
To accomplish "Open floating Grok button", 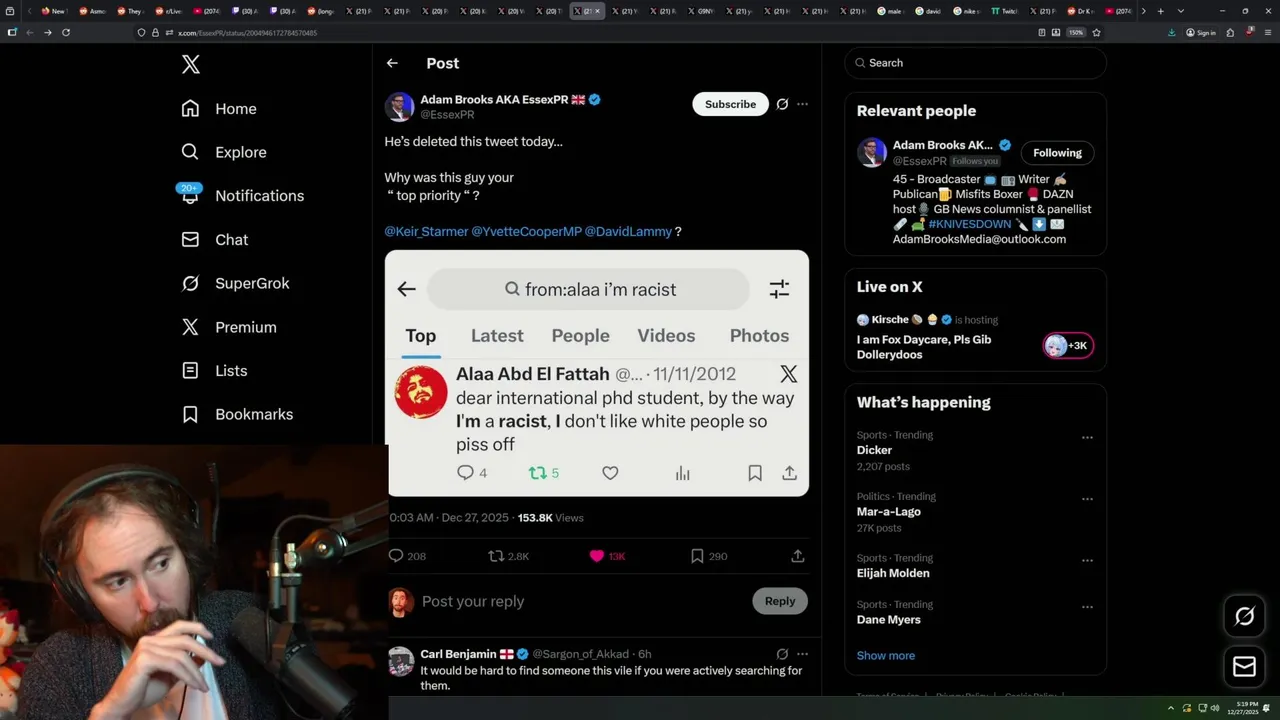I will 1244,617.
